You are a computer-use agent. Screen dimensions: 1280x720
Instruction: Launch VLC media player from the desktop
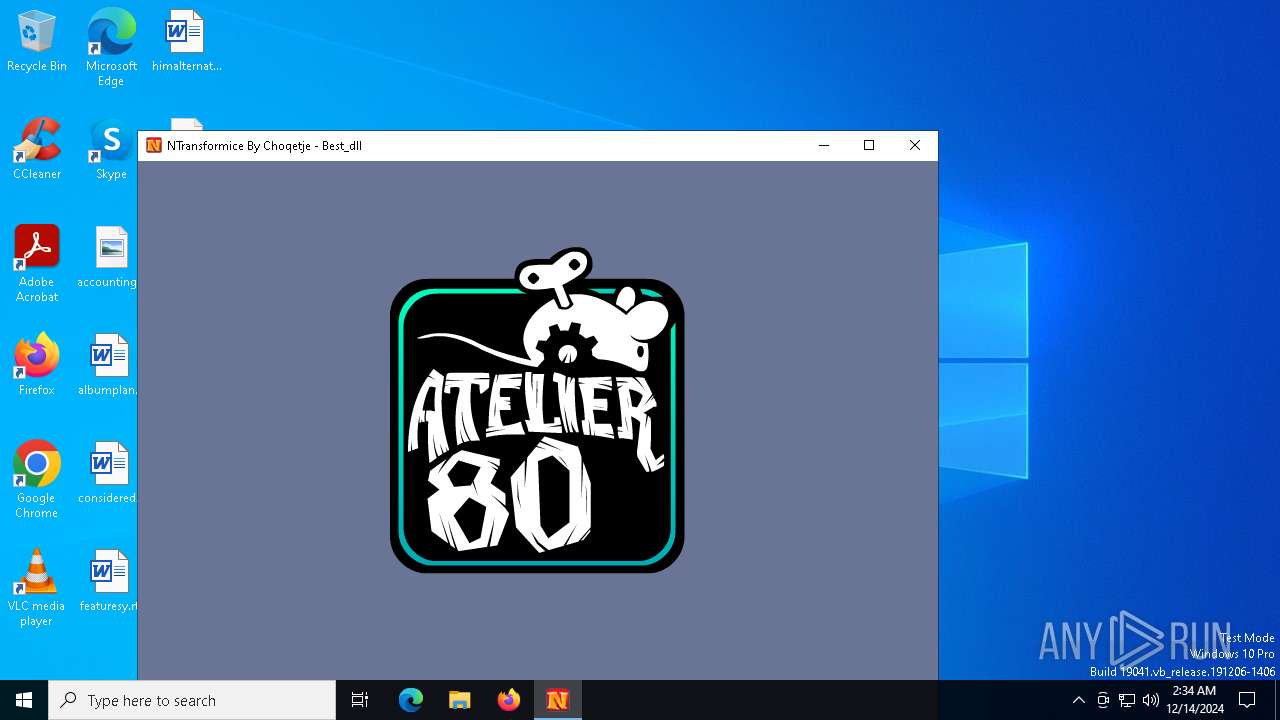pos(36,588)
